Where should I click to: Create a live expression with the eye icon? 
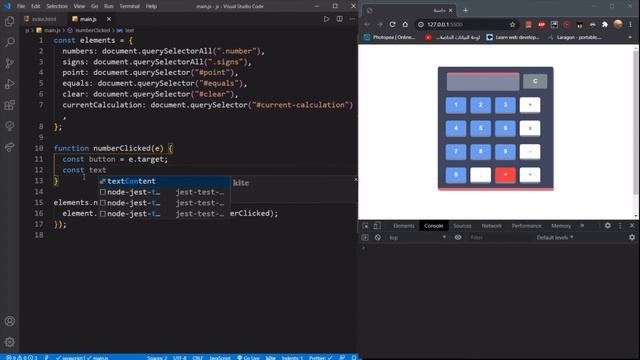pos(458,238)
